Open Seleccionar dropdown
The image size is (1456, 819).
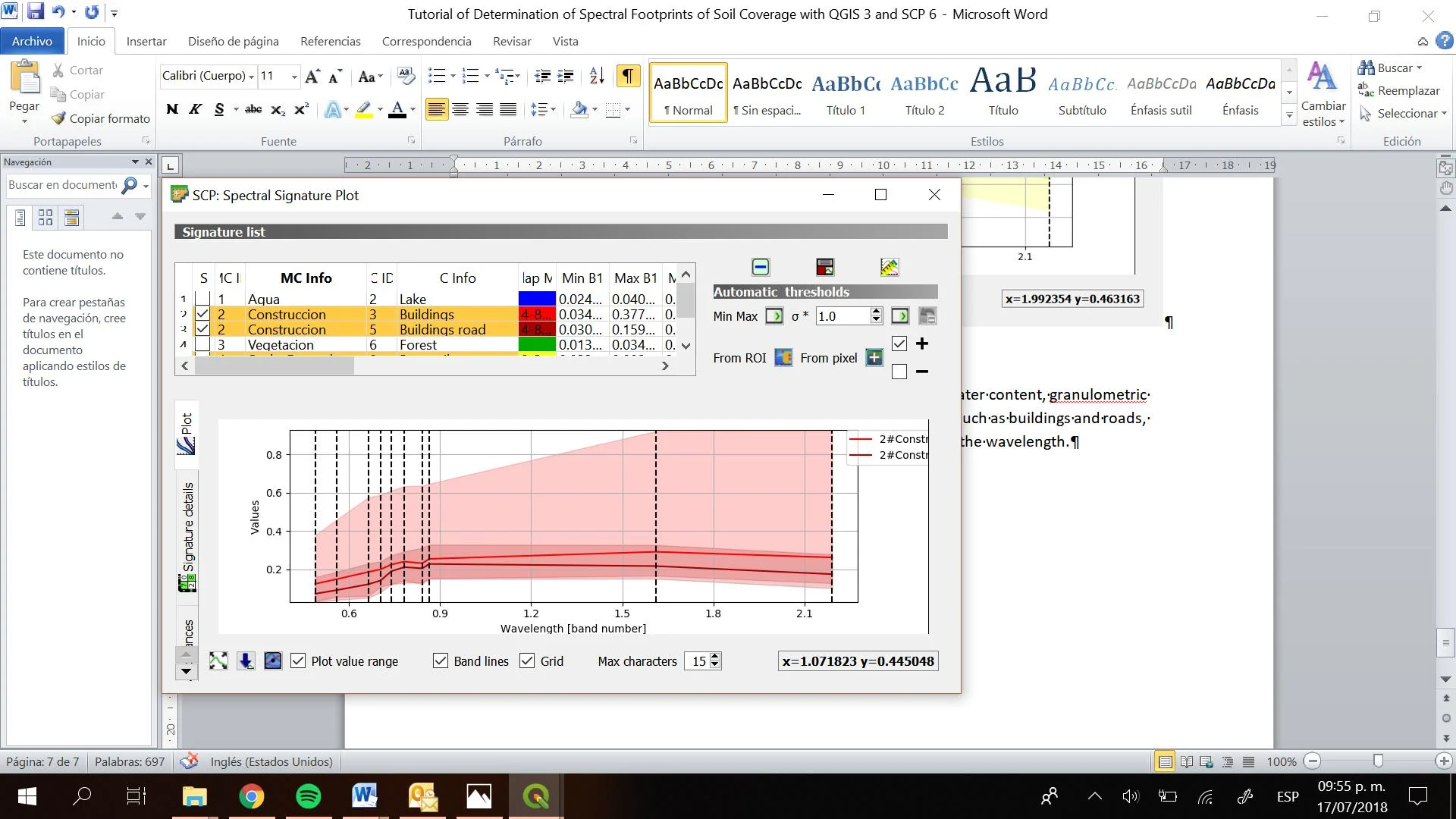[1404, 114]
